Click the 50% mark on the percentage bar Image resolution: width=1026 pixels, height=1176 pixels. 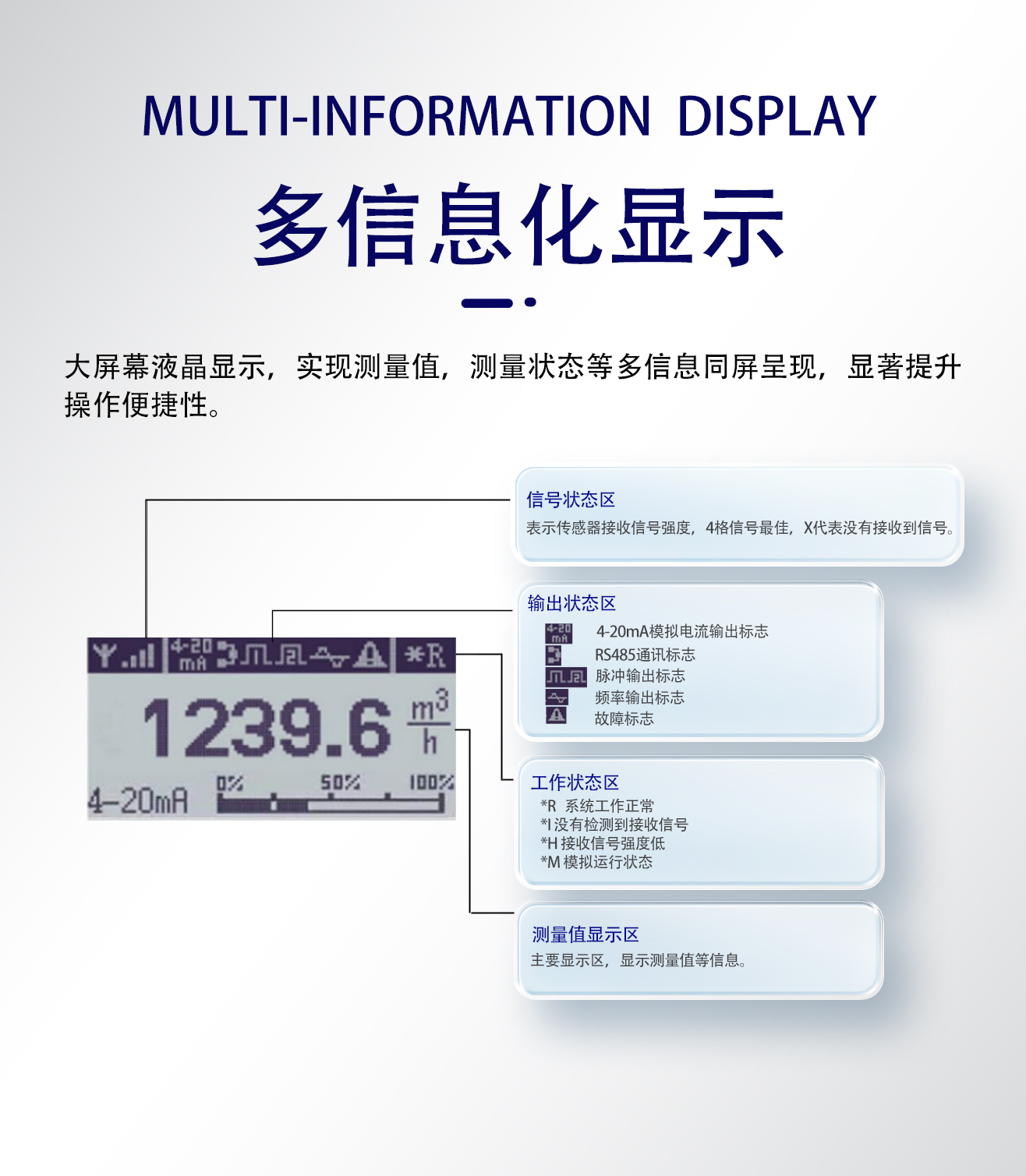click(x=338, y=782)
